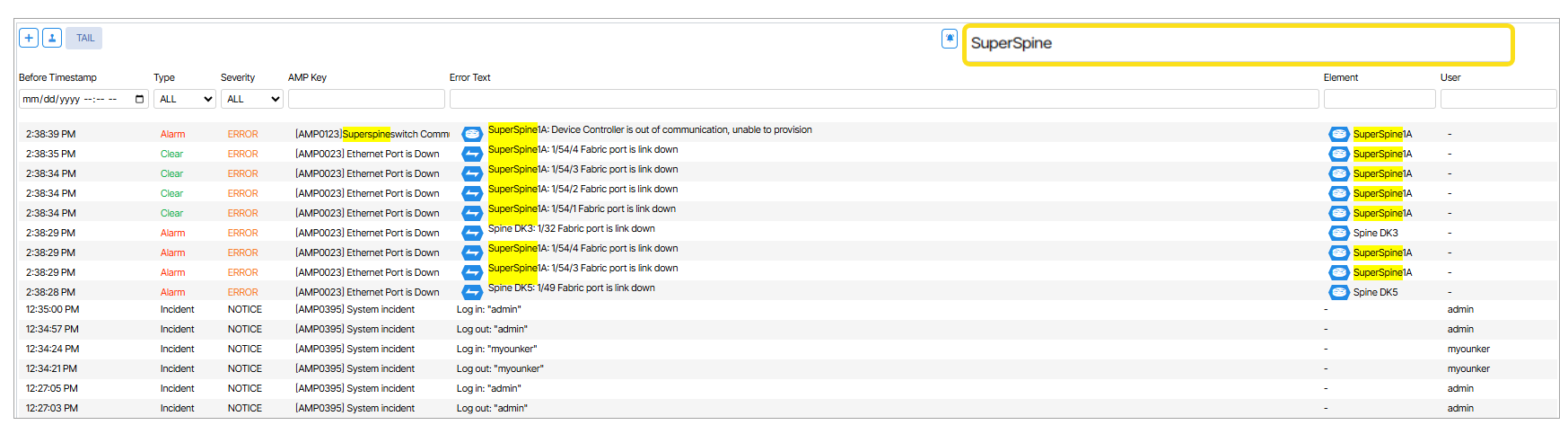Image resolution: width=1568 pixels, height=434 pixels.
Task: Click the plus add icon button
Action: (29, 38)
